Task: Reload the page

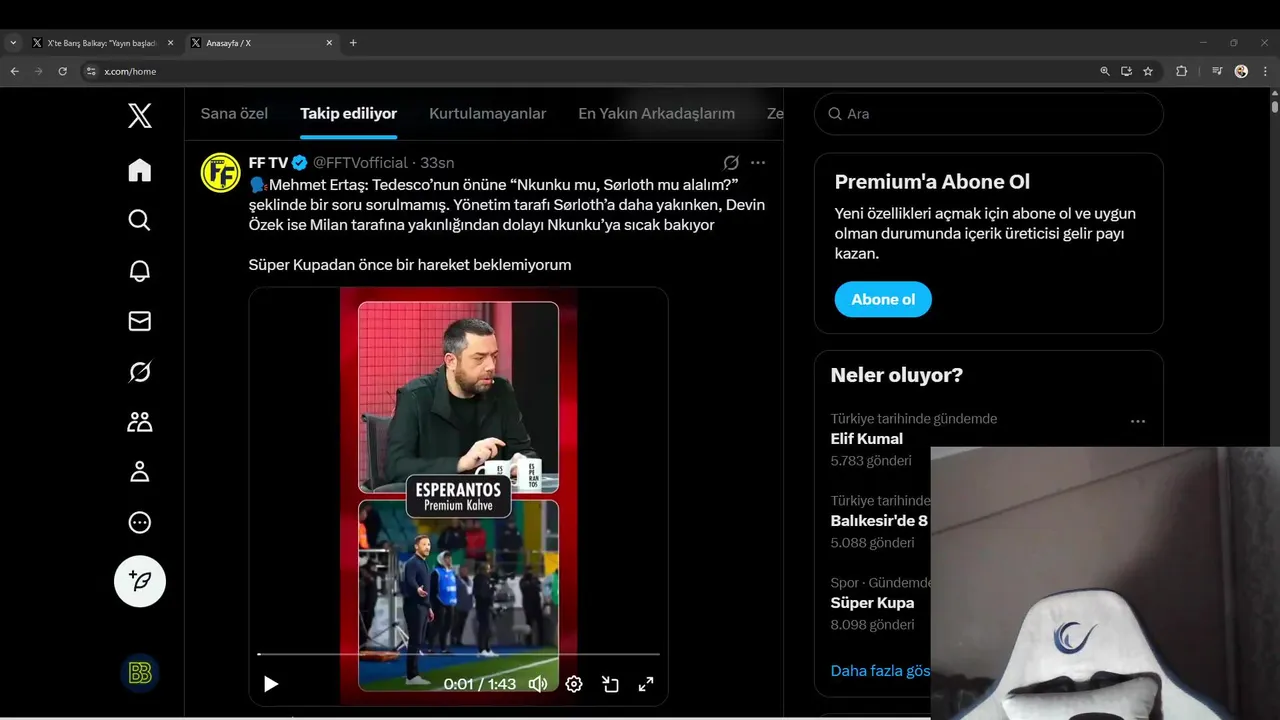Action: click(x=63, y=71)
